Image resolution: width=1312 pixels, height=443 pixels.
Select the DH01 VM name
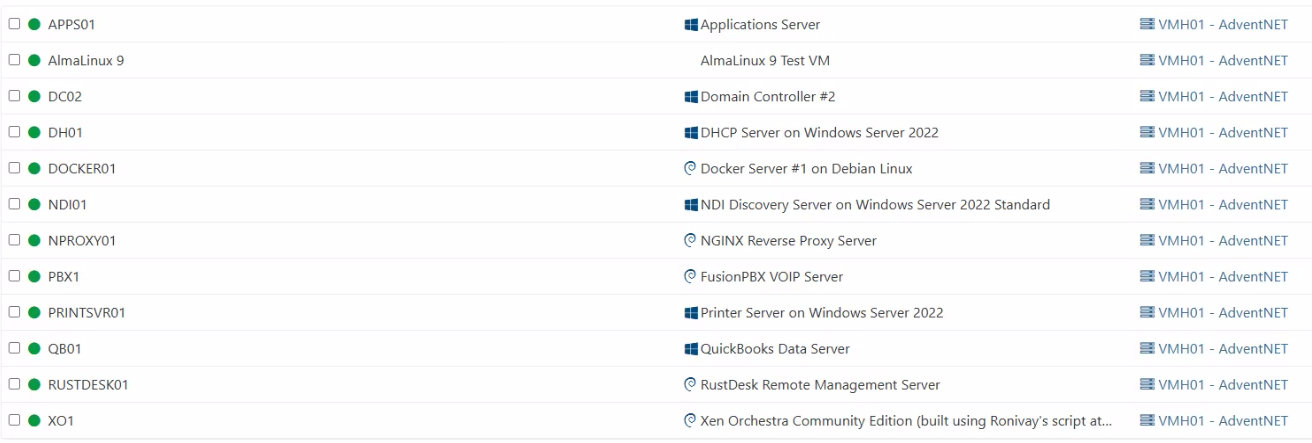point(66,132)
